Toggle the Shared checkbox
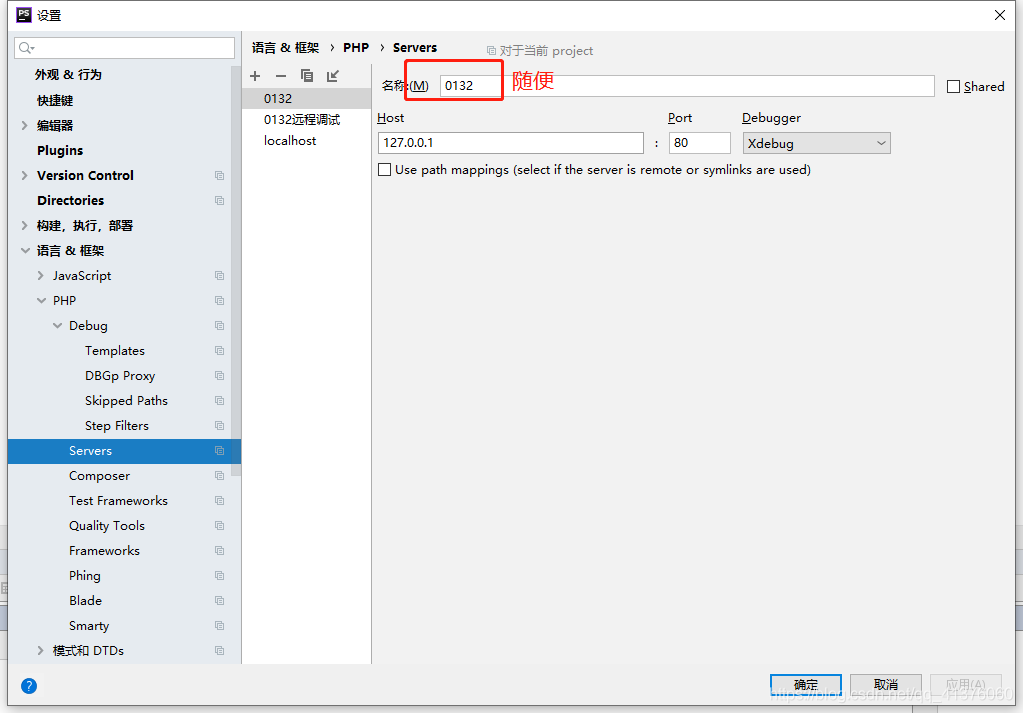1023x713 pixels. coord(953,86)
